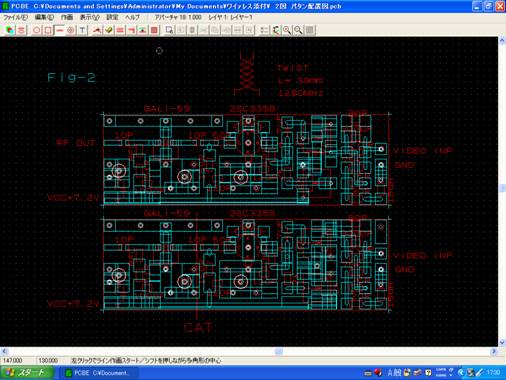This screenshot has width=506, height=380.
Task: Select the pad placement tool
Action: click(71, 30)
